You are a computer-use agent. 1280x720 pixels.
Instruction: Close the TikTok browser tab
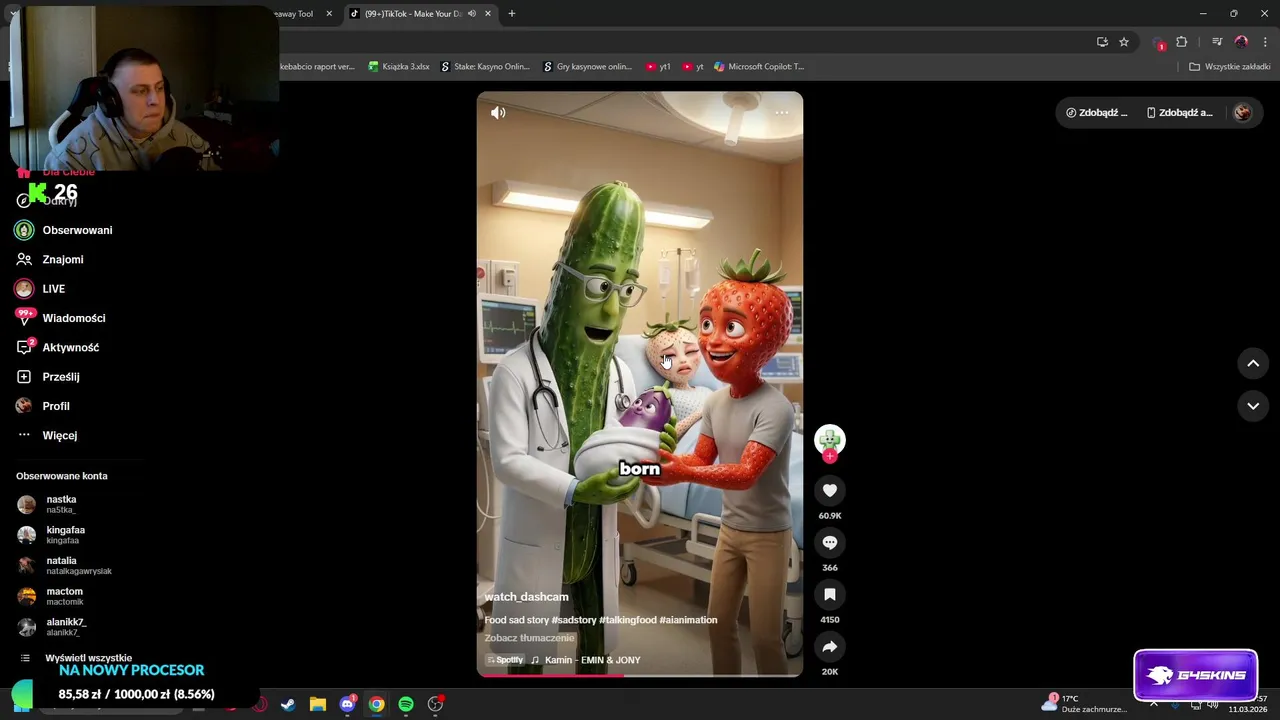pyautogui.click(x=488, y=14)
